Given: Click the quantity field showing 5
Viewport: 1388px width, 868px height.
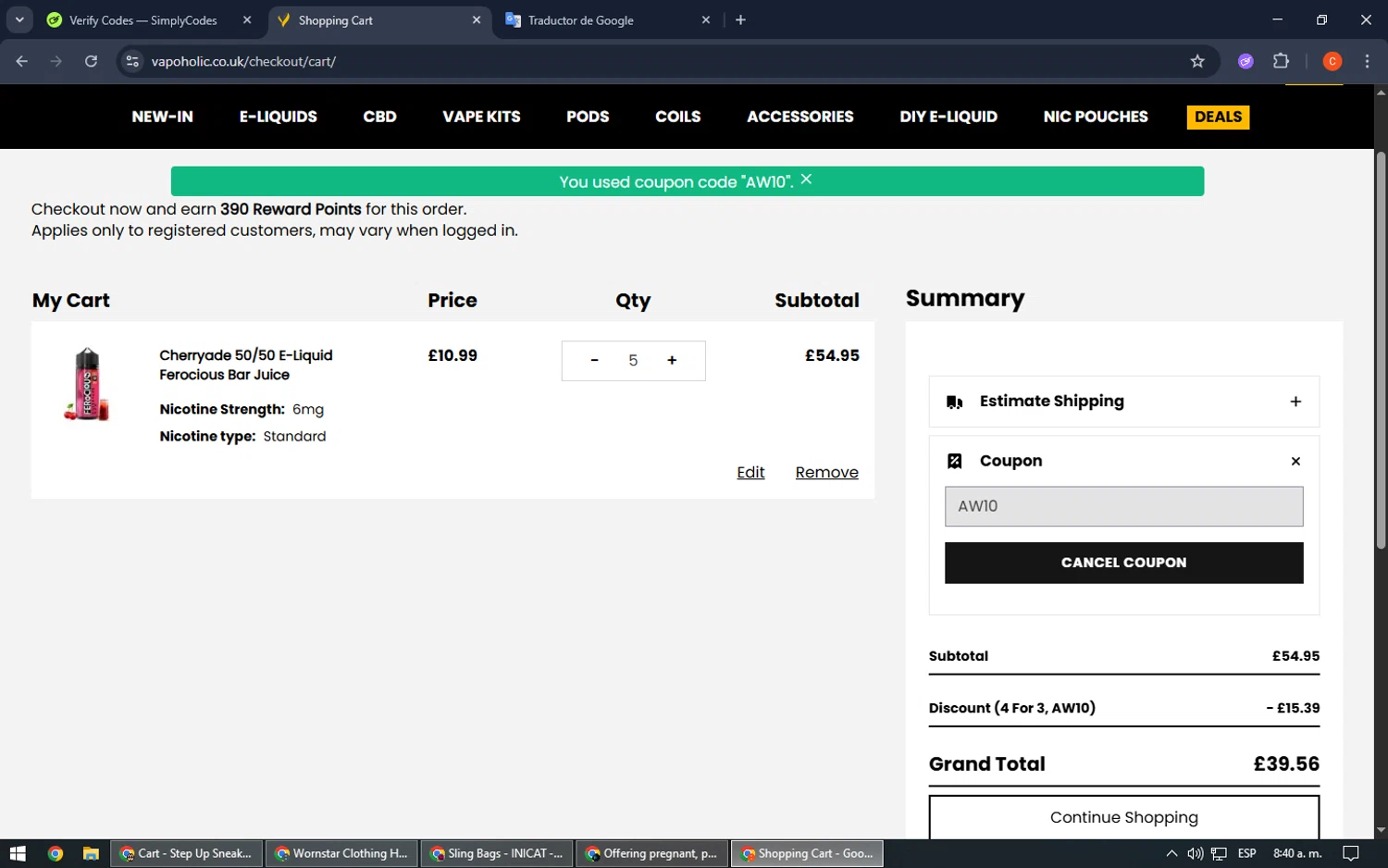Looking at the screenshot, I should (x=633, y=361).
